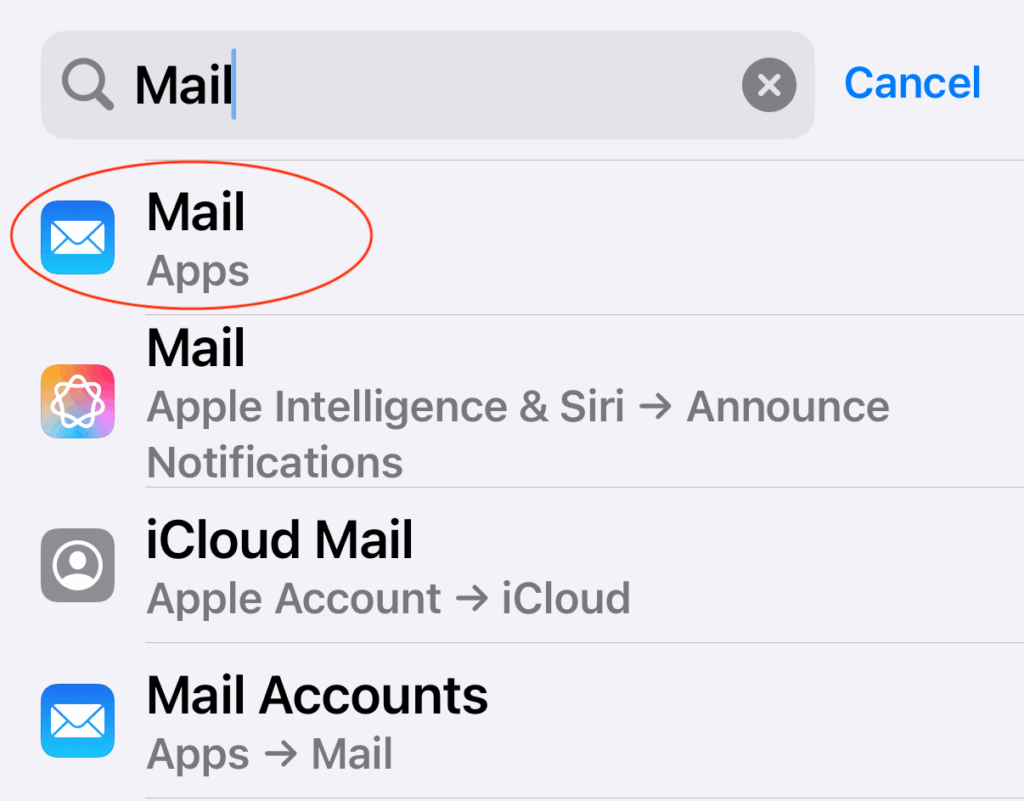Tap the Apps → Mail path subtitle

tap(270, 754)
